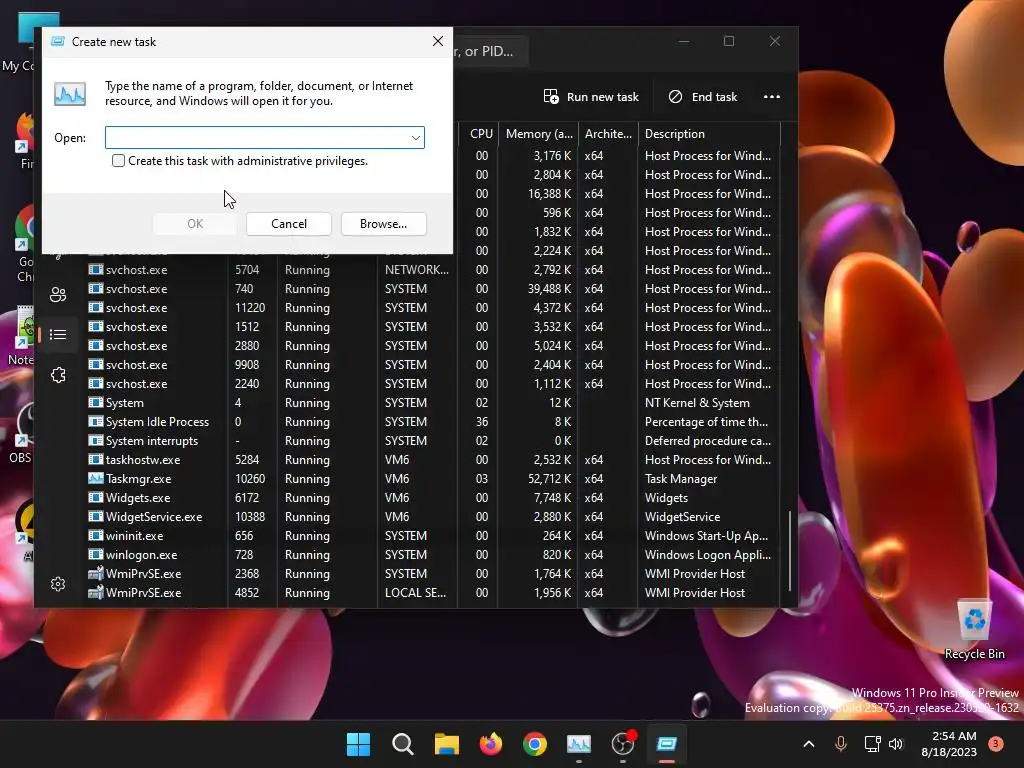Click Run new task button
The width and height of the screenshot is (1024, 768).
coord(591,97)
